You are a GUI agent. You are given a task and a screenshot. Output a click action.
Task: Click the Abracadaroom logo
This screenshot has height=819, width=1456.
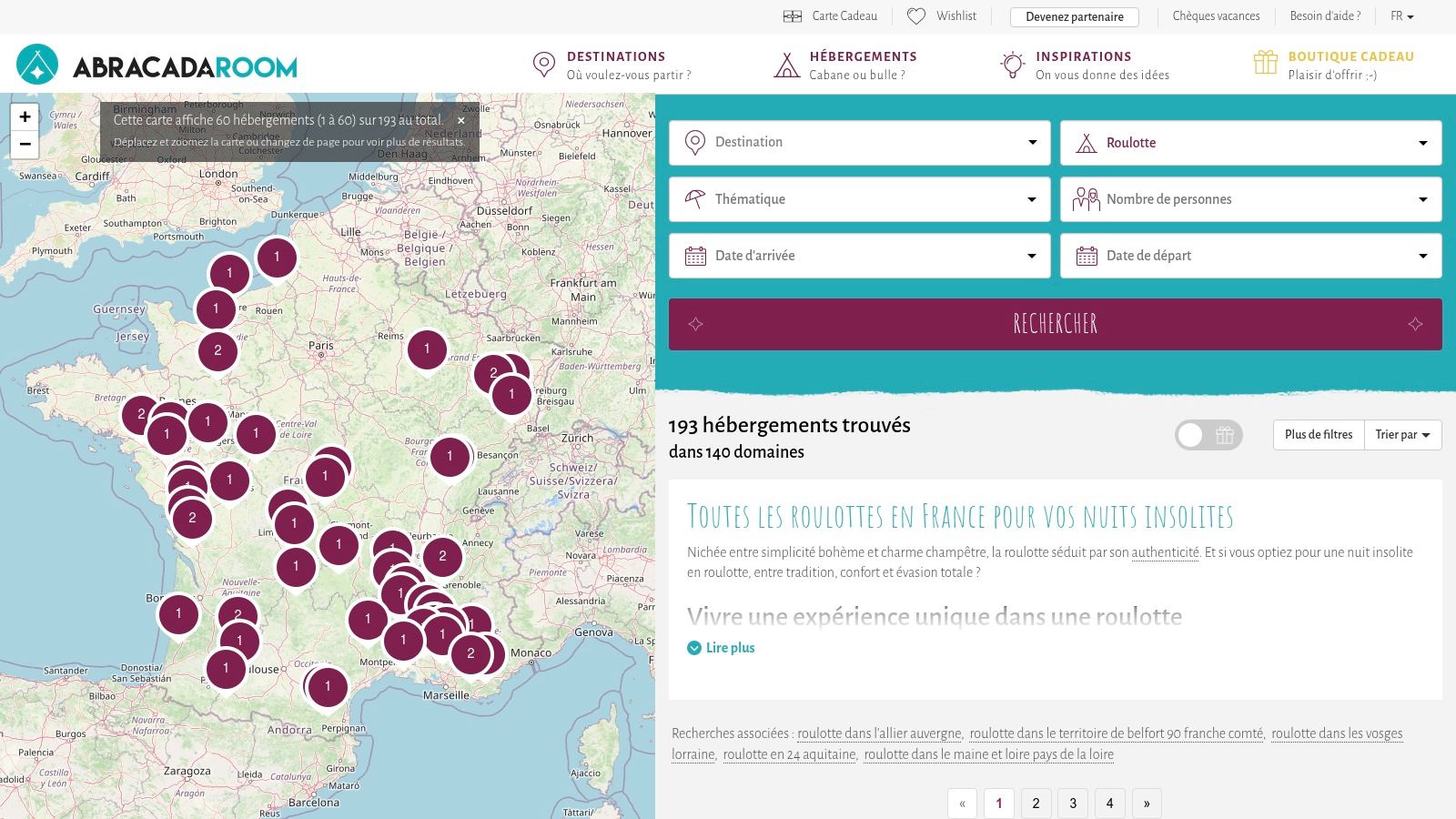157,65
